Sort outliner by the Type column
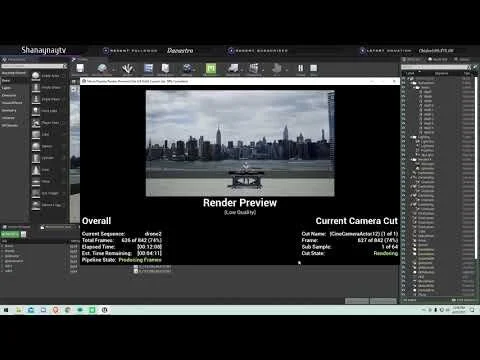This screenshot has width=480, height=360. point(467,73)
